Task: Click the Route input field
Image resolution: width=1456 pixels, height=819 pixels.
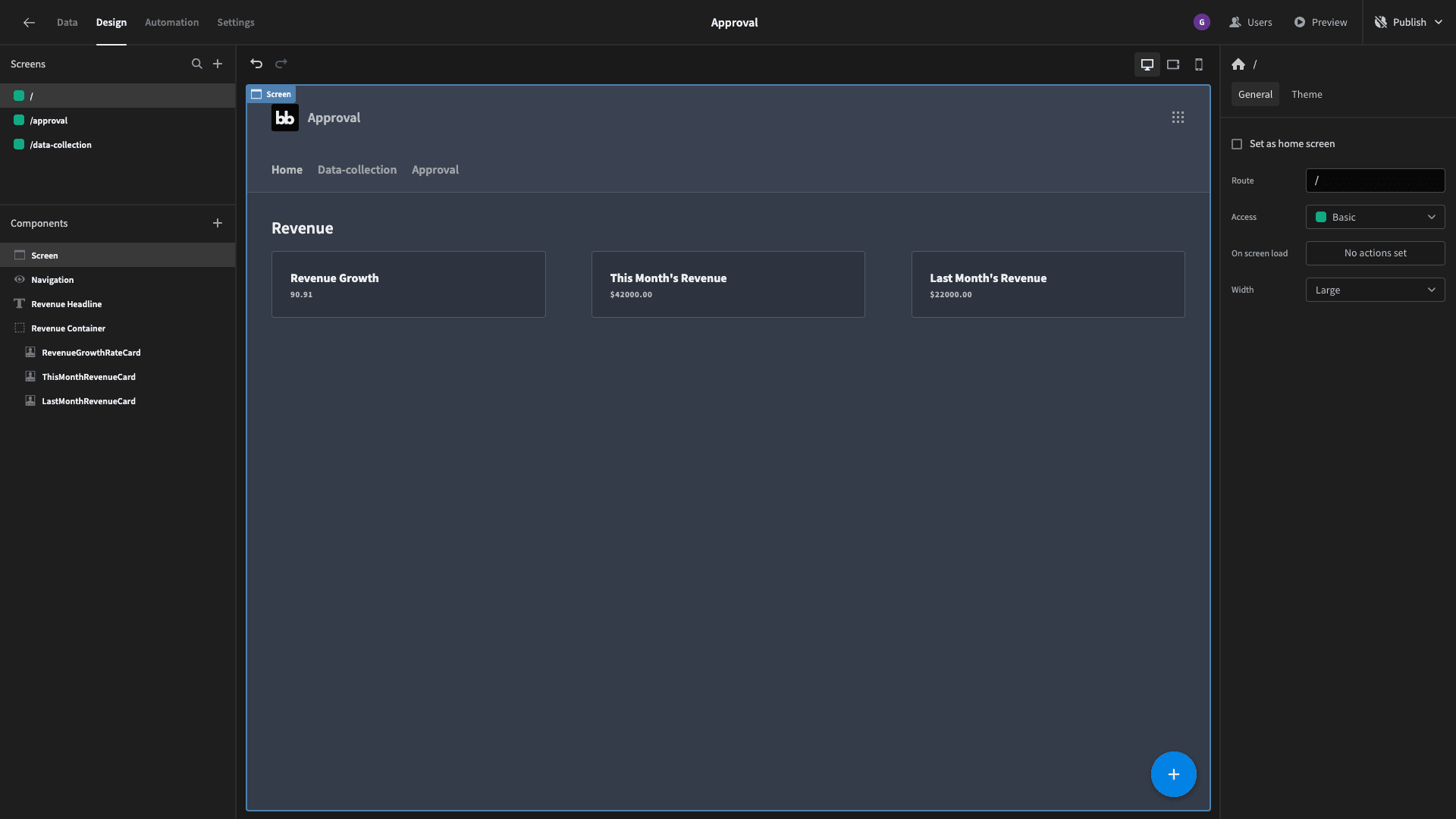Action: click(x=1376, y=180)
